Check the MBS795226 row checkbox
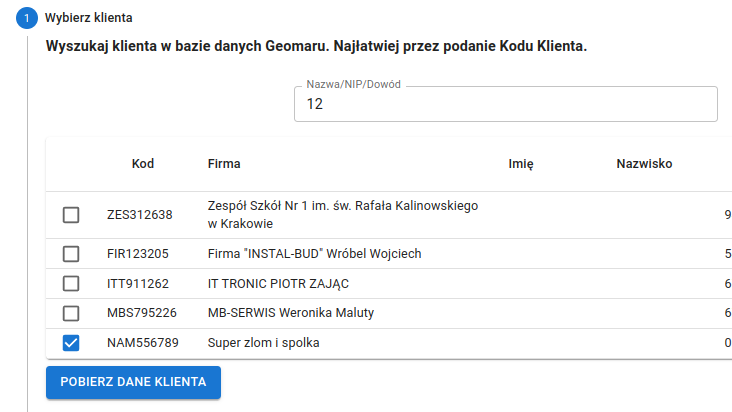 [71, 314]
